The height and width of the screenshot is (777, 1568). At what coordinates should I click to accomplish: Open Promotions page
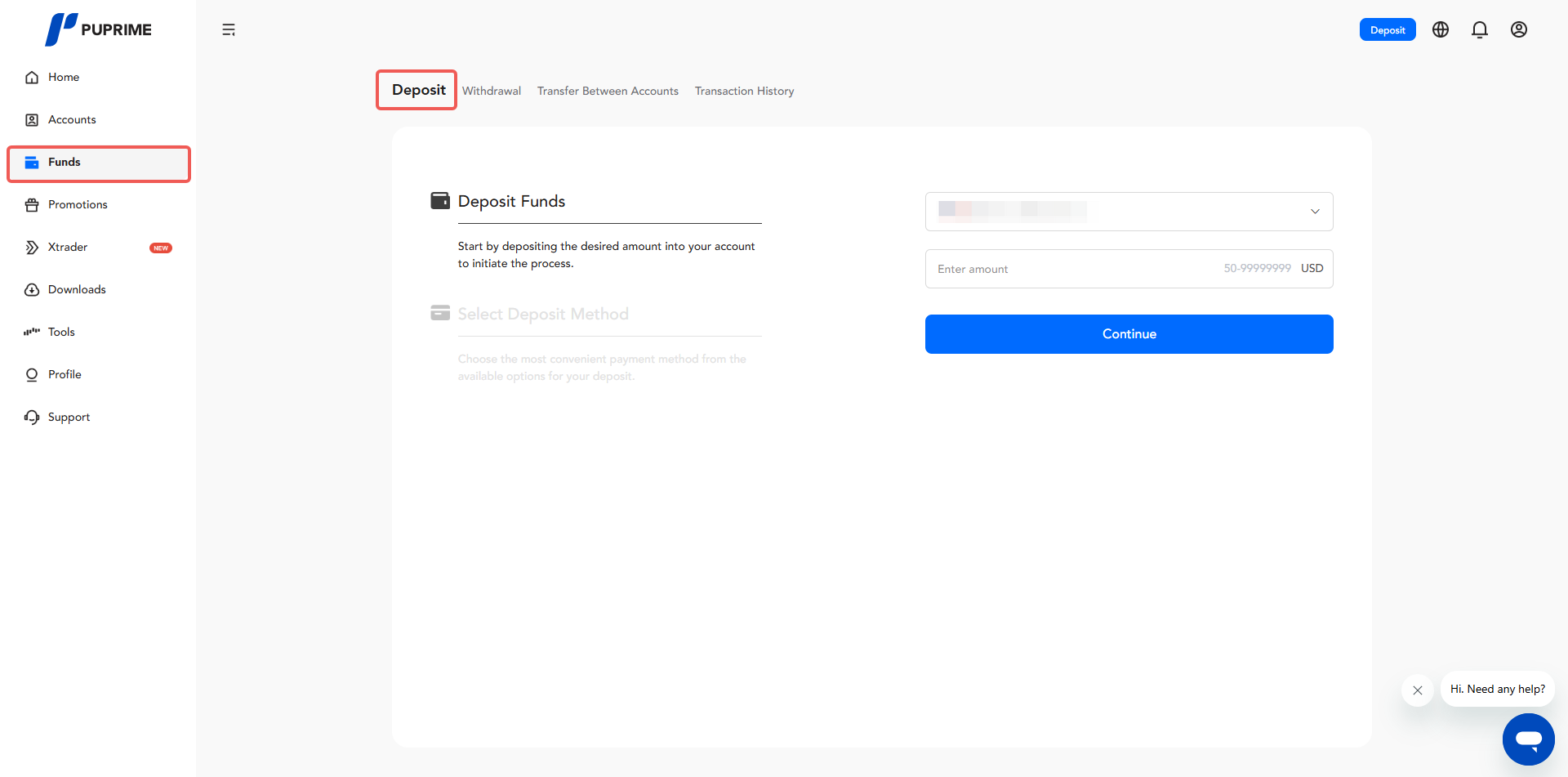(x=78, y=205)
